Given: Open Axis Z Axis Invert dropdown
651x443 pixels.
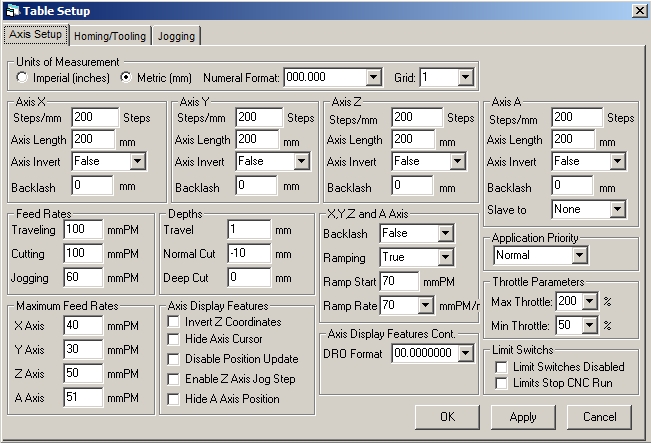Looking at the screenshot, I should click(458, 161).
